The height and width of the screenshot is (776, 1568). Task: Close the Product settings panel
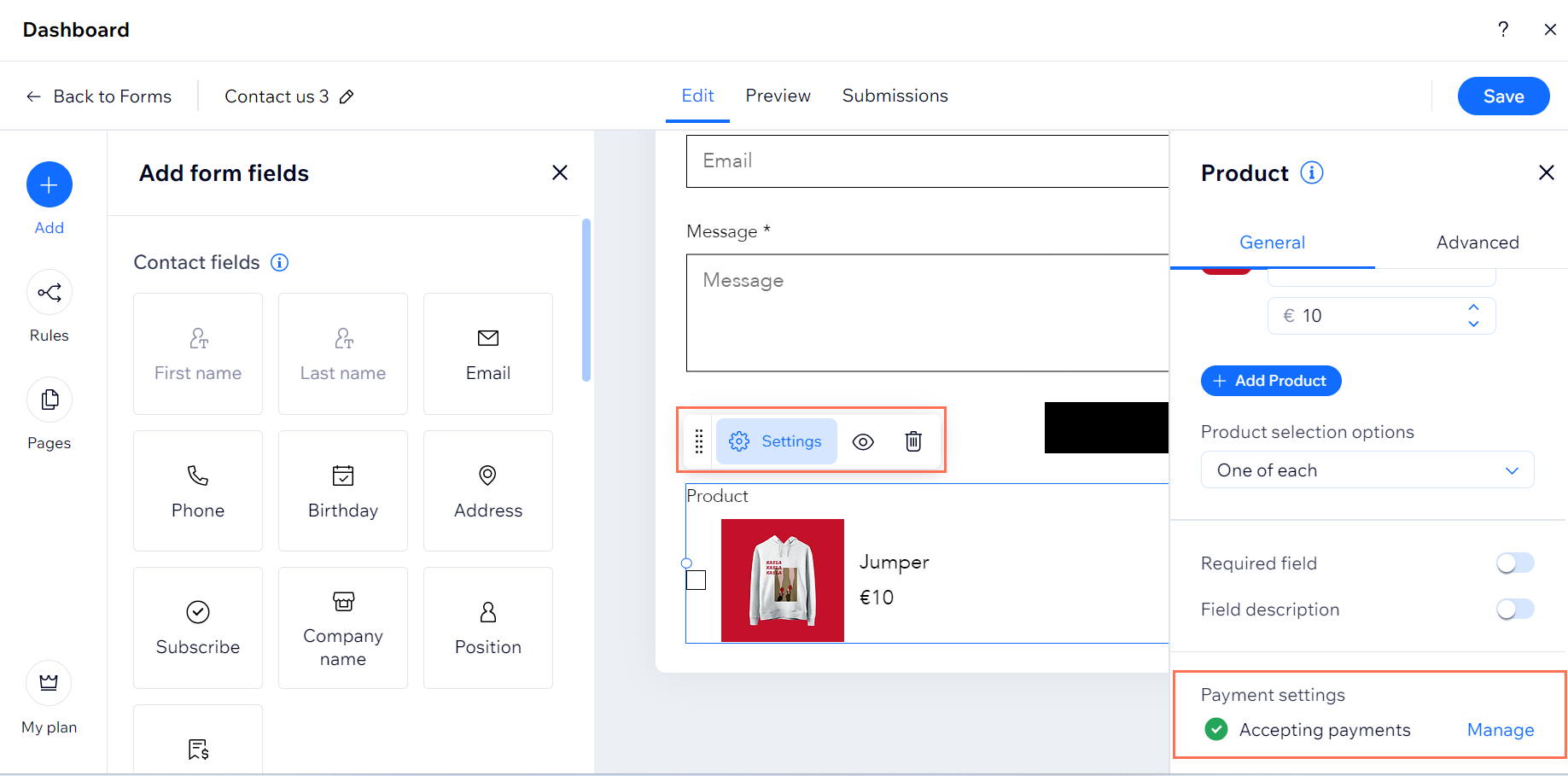tap(1546, 172)
